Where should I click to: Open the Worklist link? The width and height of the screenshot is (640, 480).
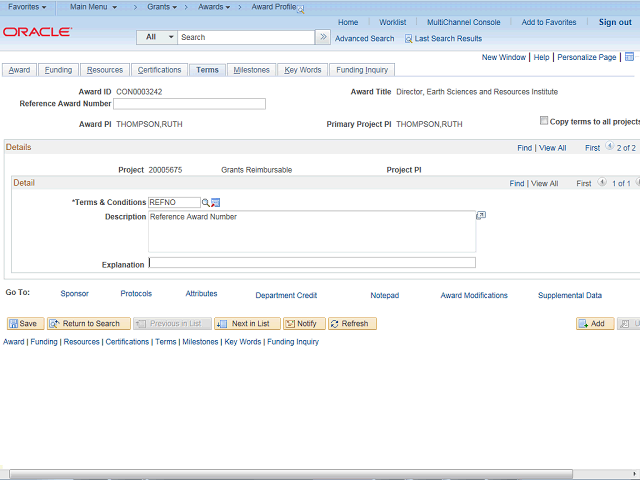pos(392,22)
